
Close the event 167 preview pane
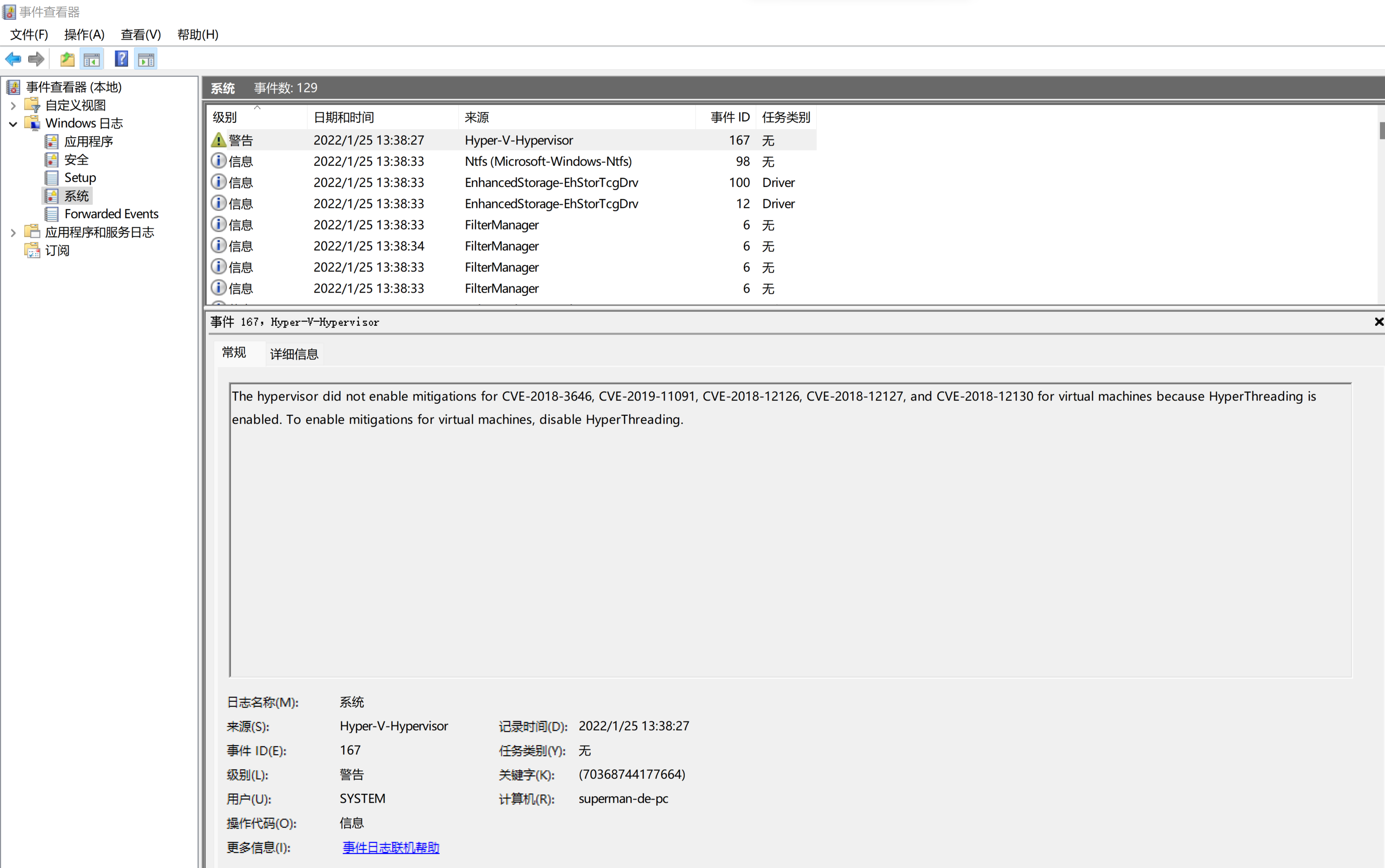tap(1378, 322)
